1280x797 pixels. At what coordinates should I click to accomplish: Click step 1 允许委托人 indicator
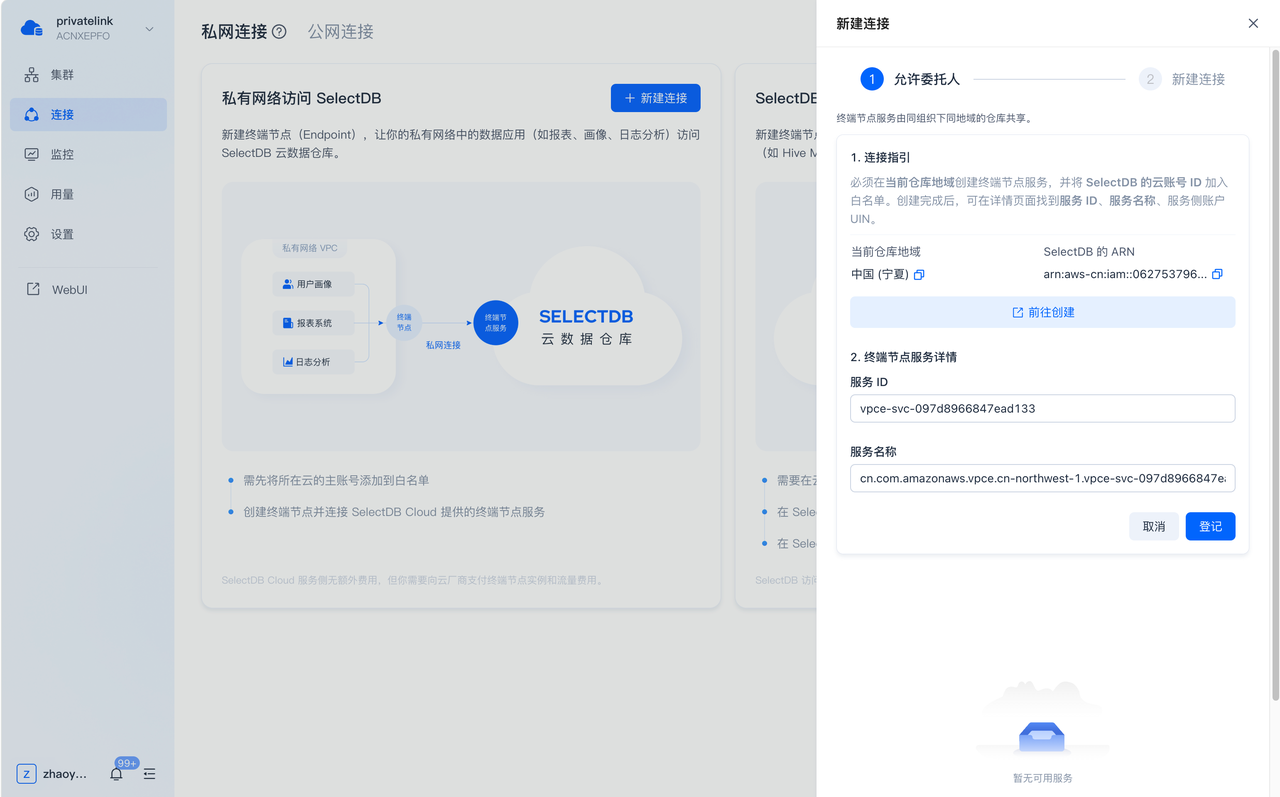tap(910, 79)
